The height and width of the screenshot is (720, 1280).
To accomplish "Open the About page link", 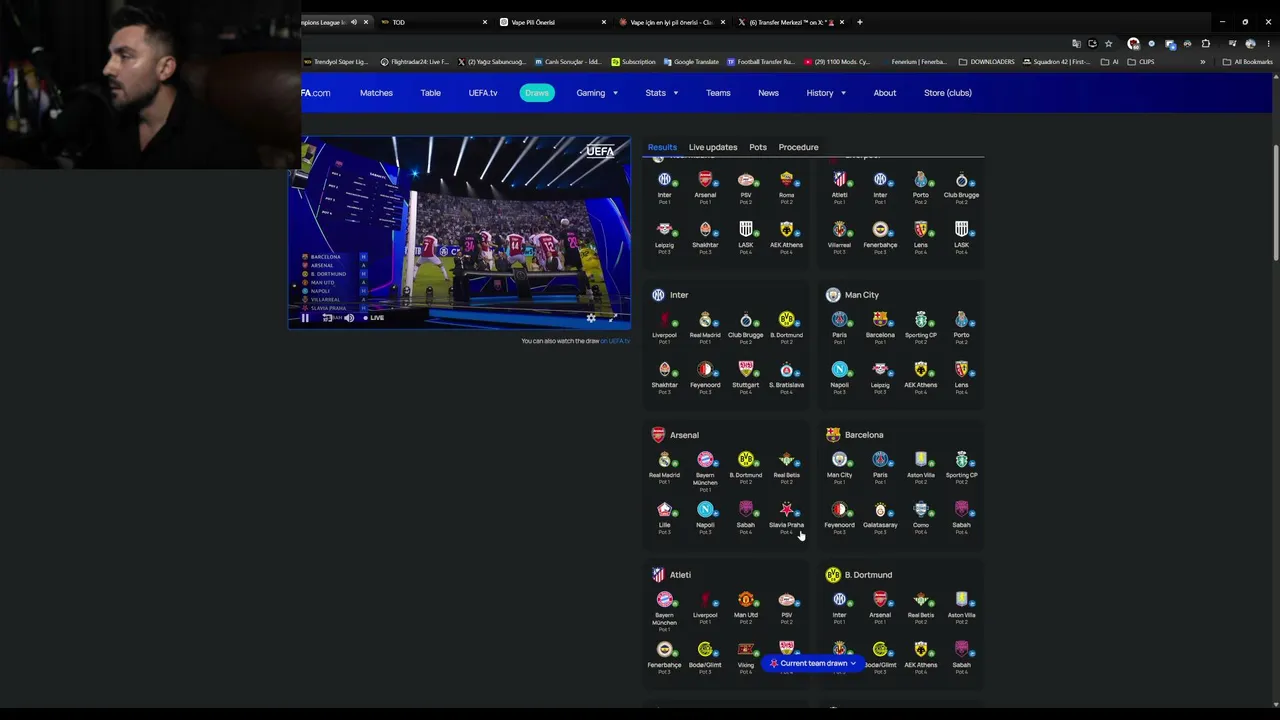I will pyautogui.click(x=885, y=93).
